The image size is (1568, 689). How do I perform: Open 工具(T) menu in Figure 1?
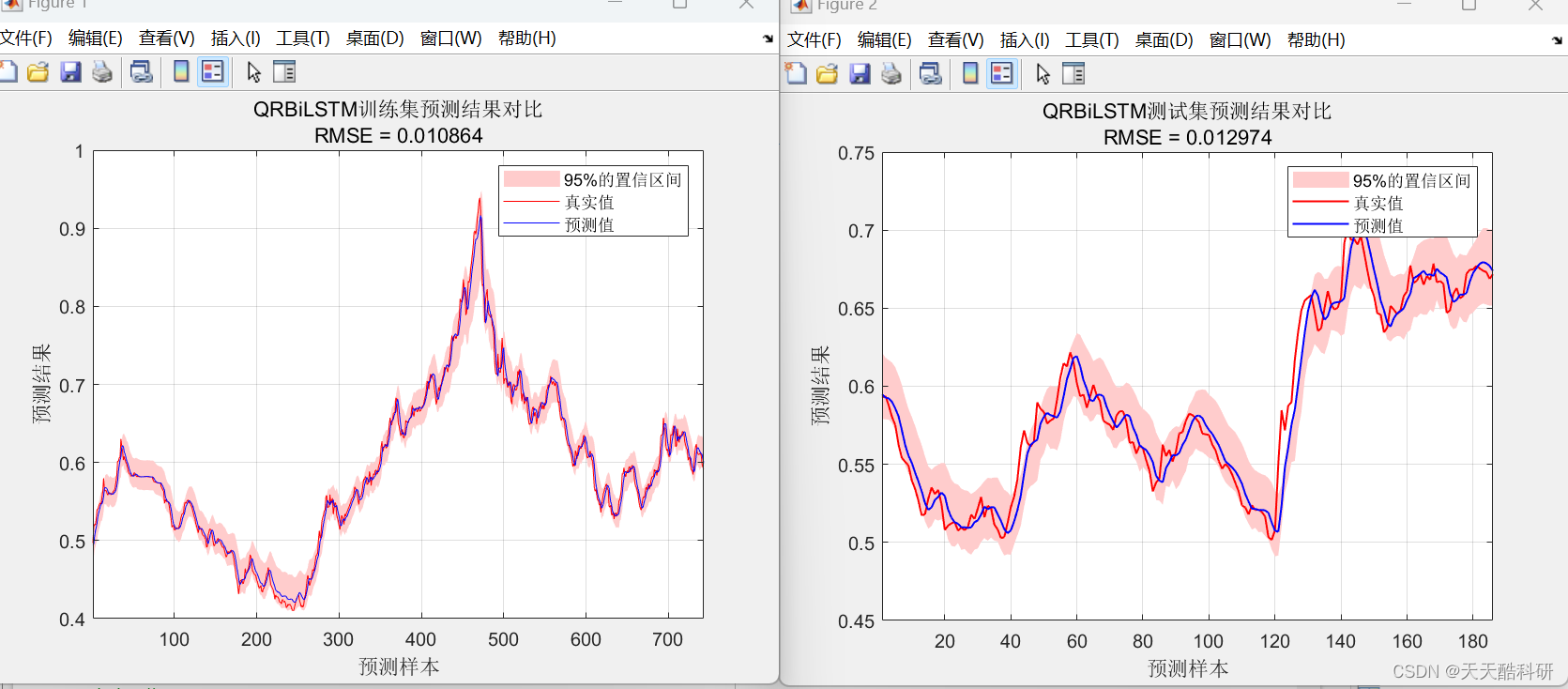point(303,38)
